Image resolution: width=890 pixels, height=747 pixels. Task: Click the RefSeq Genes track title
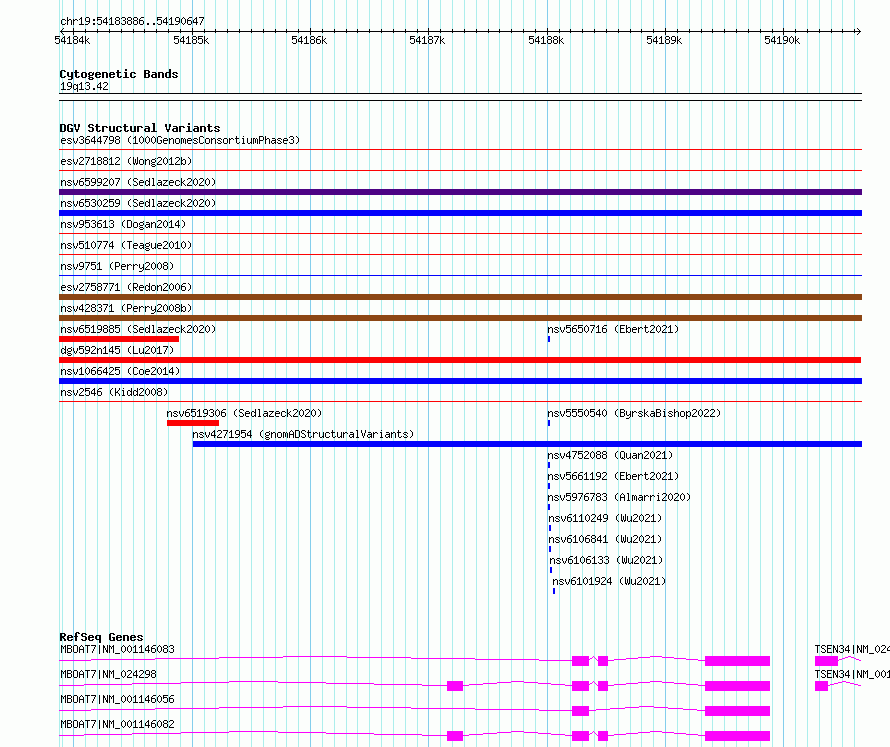coord(101,637)
